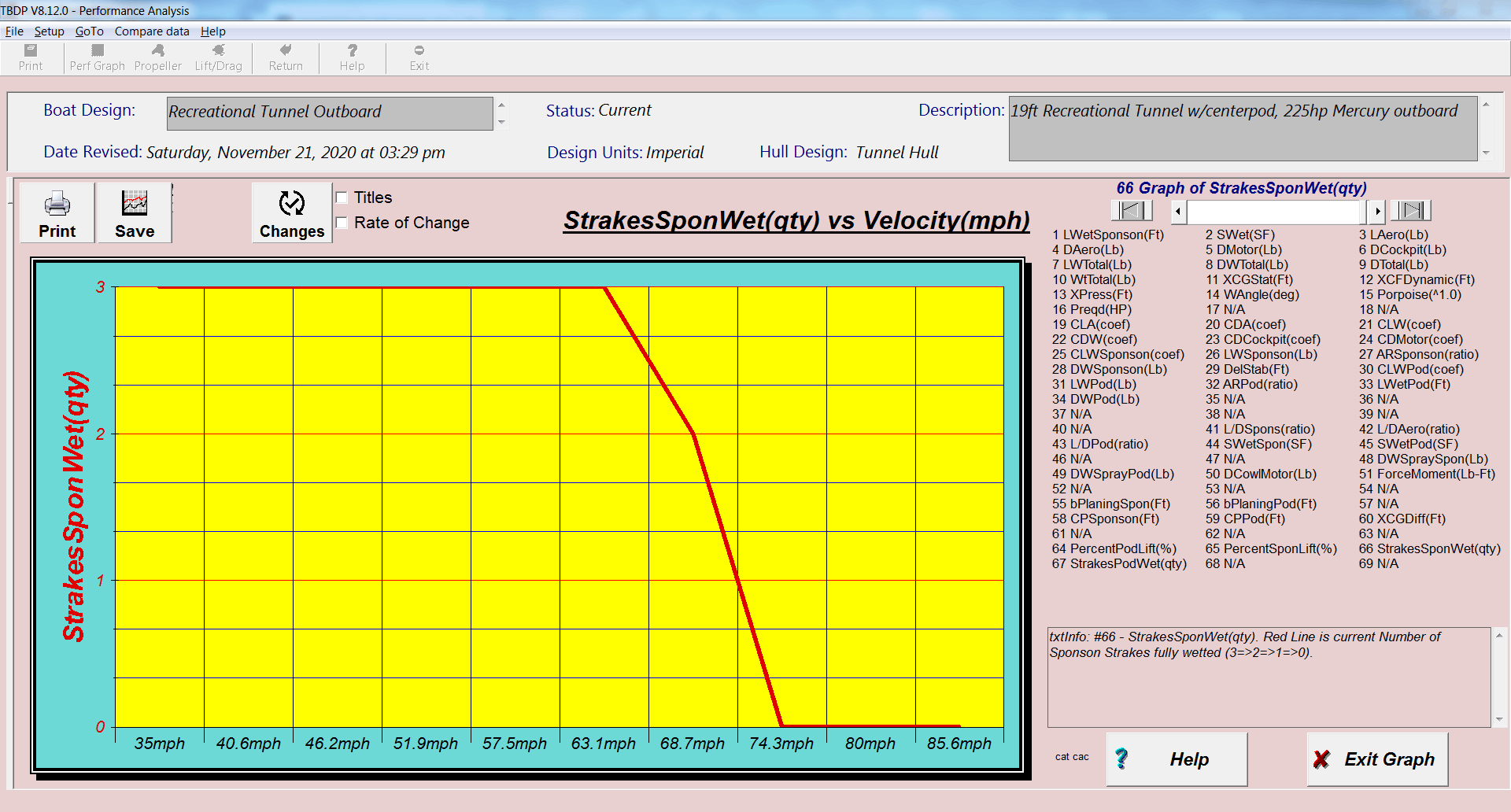Print the graph with large Print button
This screenshot has height=812, width=1511.
point(57,213)
